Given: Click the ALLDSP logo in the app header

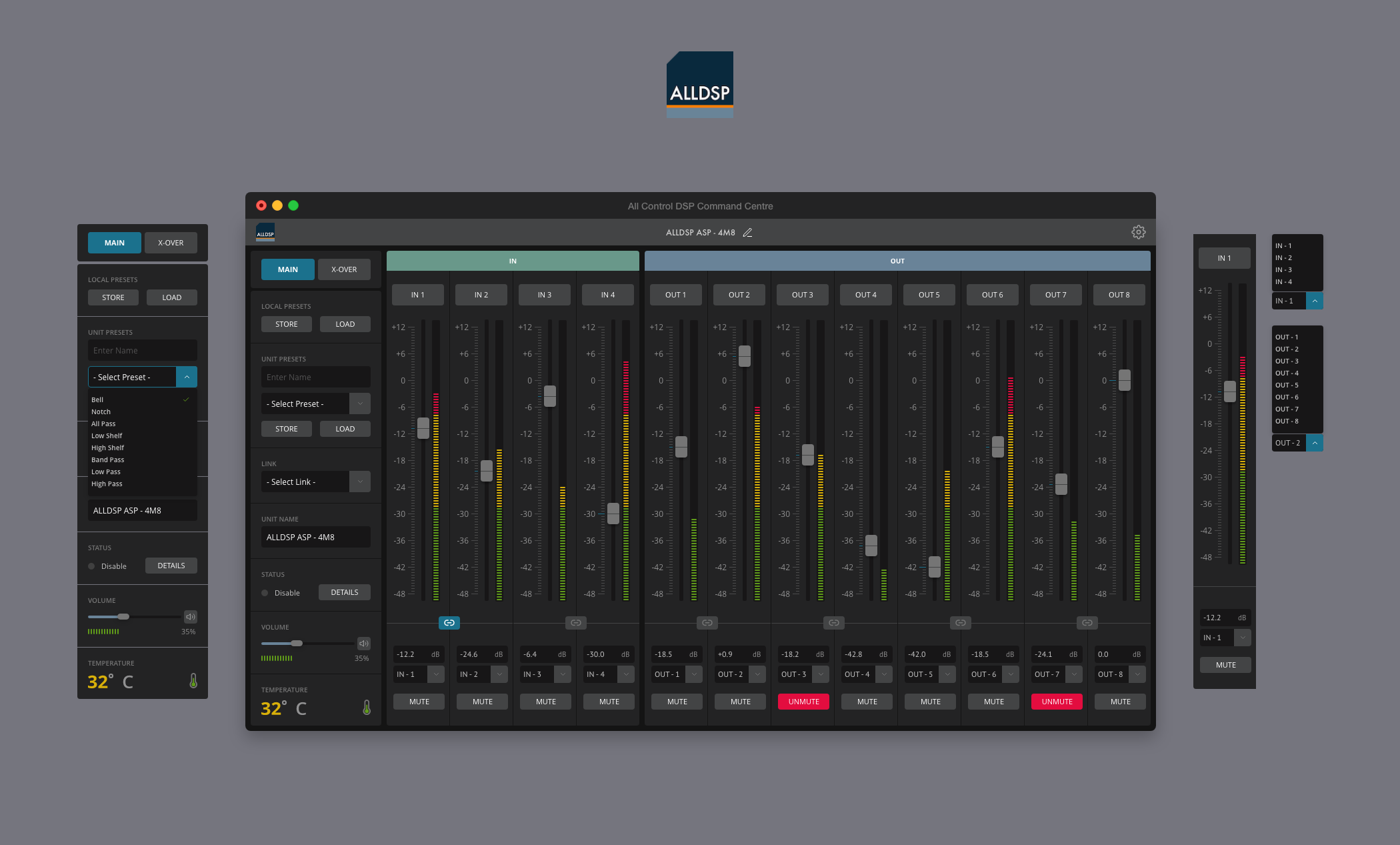Looking at the screenshot, I should tap(265, 232).
